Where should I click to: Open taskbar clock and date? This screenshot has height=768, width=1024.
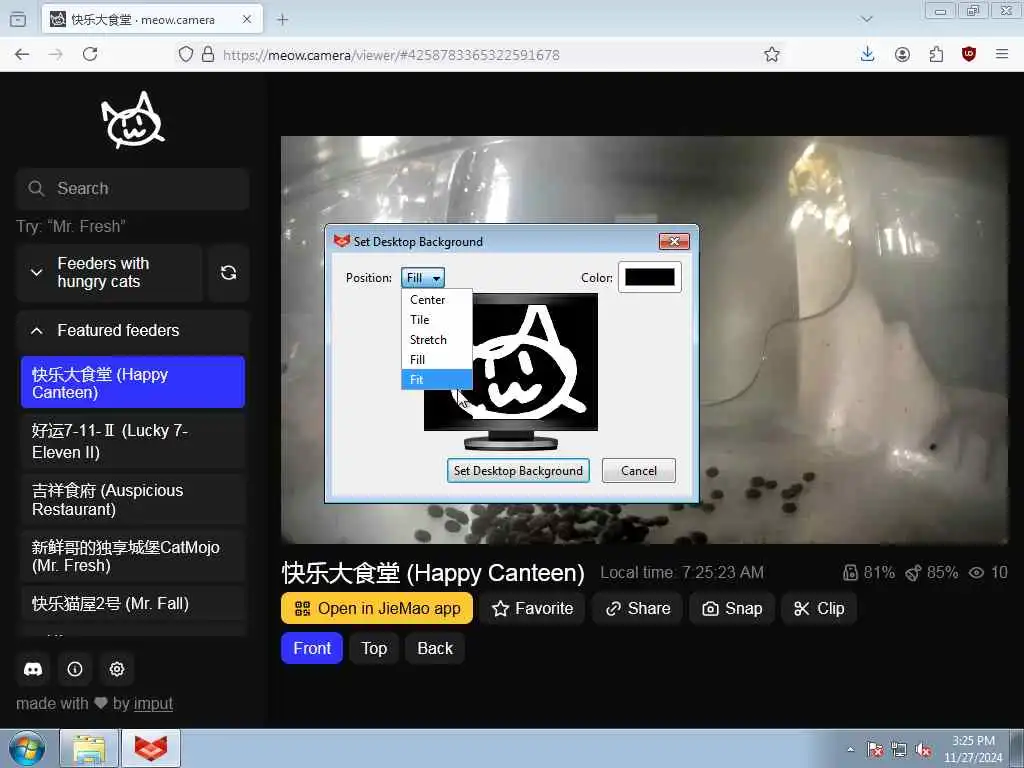[x=974, y=749]
